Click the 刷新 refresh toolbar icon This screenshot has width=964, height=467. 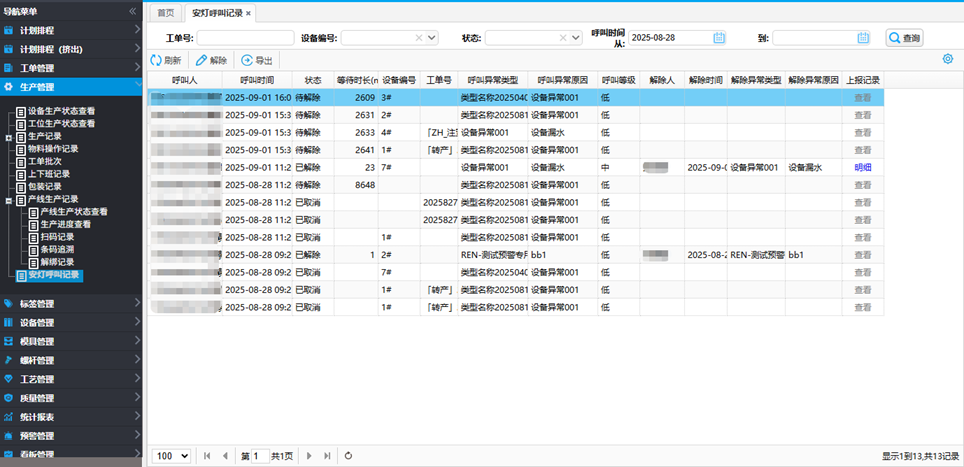156,60
